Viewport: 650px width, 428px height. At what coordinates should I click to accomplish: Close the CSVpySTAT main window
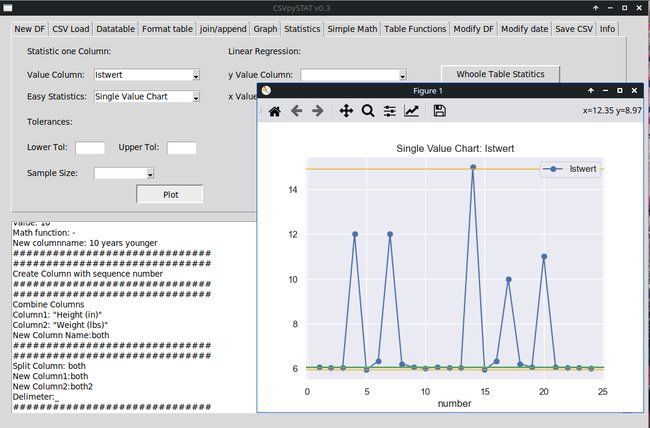(639, 8)
